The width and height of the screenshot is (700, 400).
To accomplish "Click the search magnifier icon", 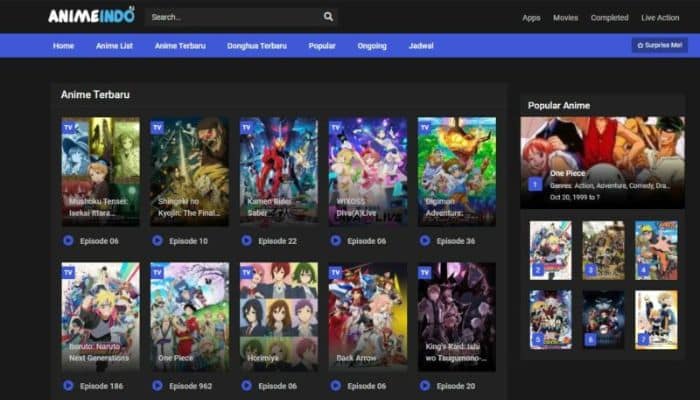I will 328,17.
